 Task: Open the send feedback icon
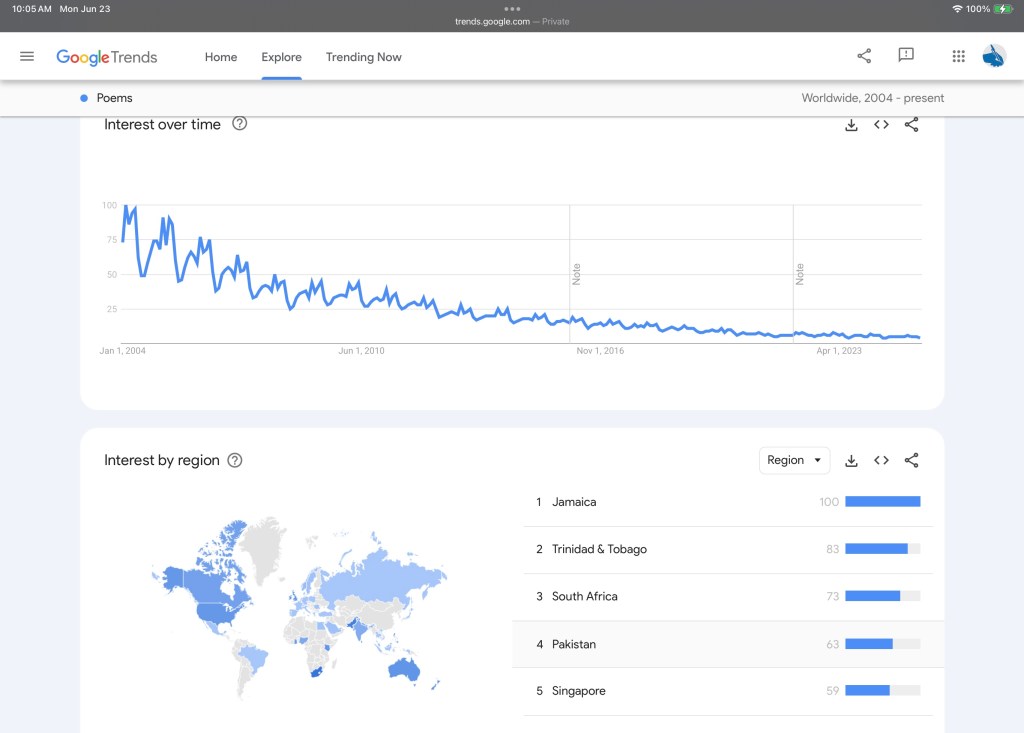(x=906, y=56)
